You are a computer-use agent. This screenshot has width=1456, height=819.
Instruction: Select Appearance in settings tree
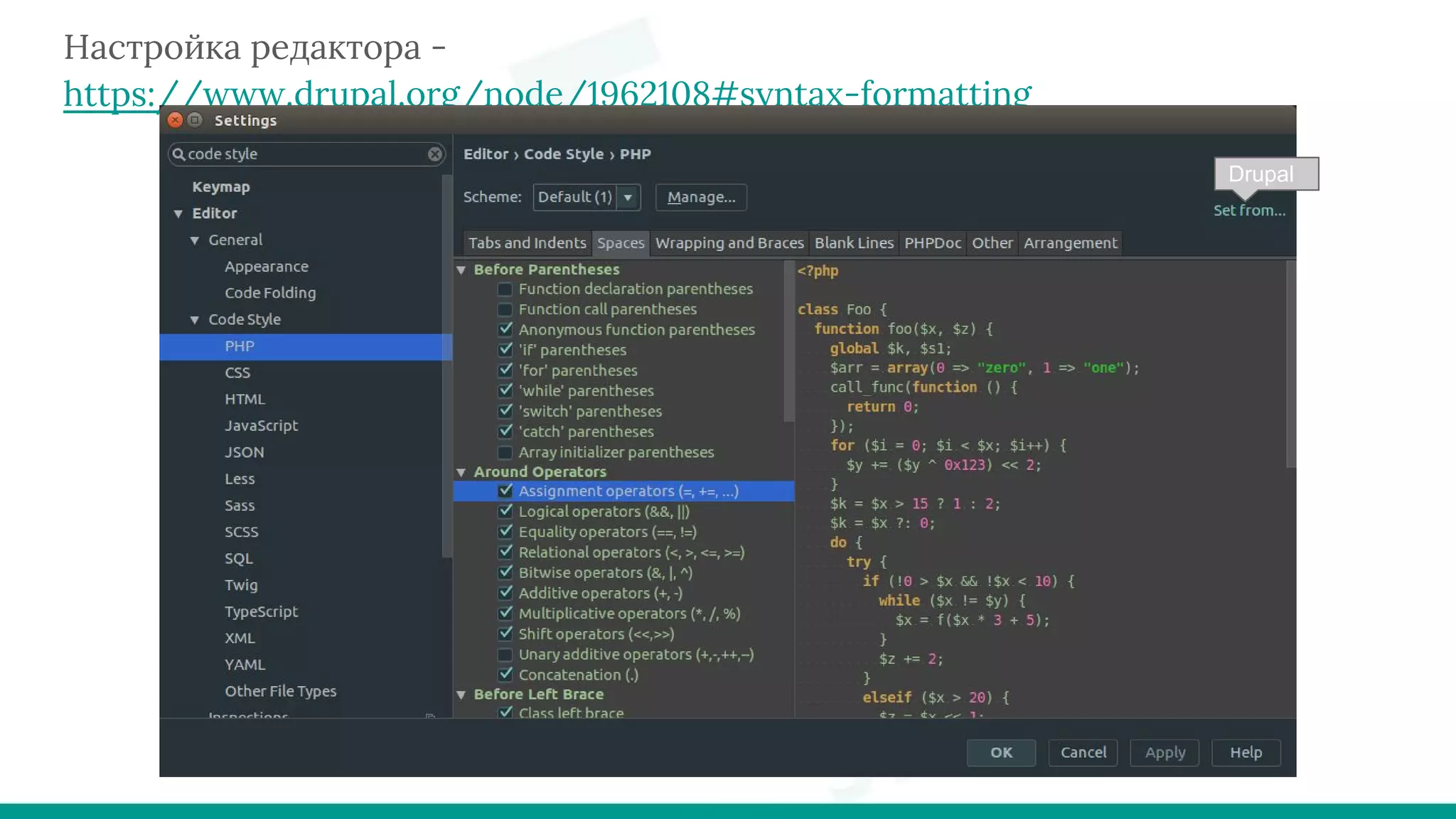click(267, 267)
